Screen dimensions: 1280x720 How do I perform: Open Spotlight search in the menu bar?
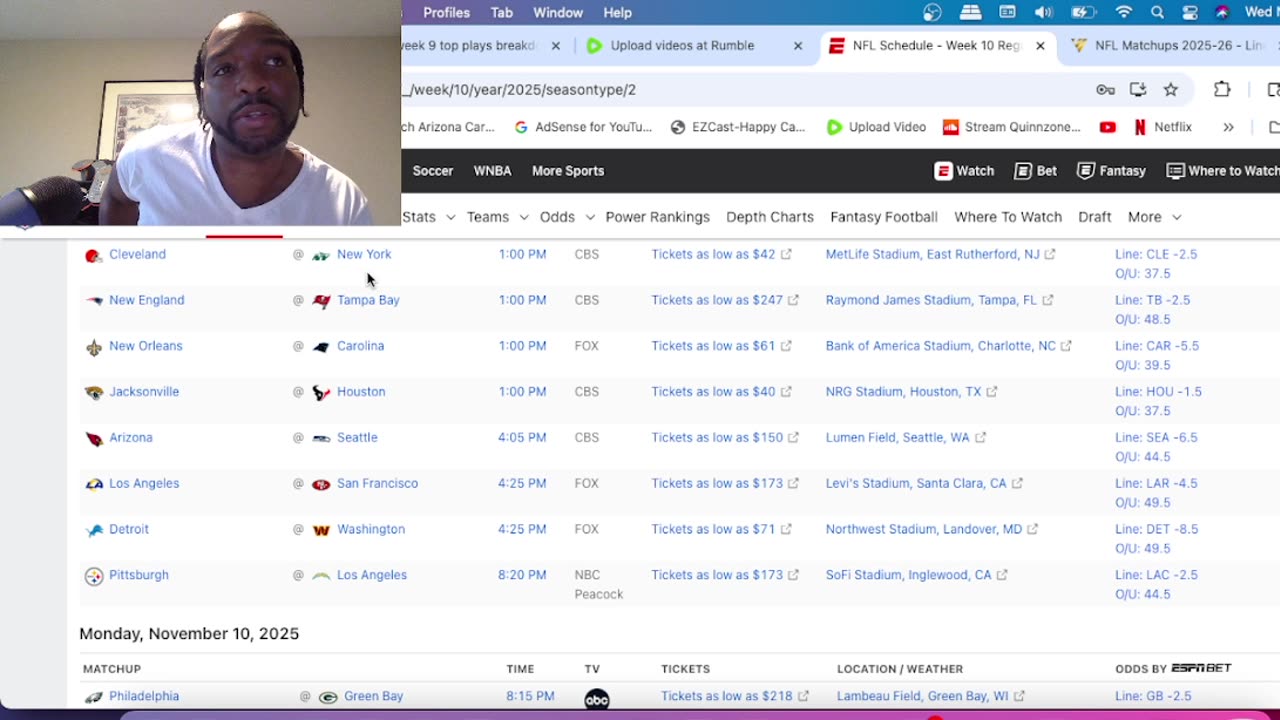tap(1157, 13)
